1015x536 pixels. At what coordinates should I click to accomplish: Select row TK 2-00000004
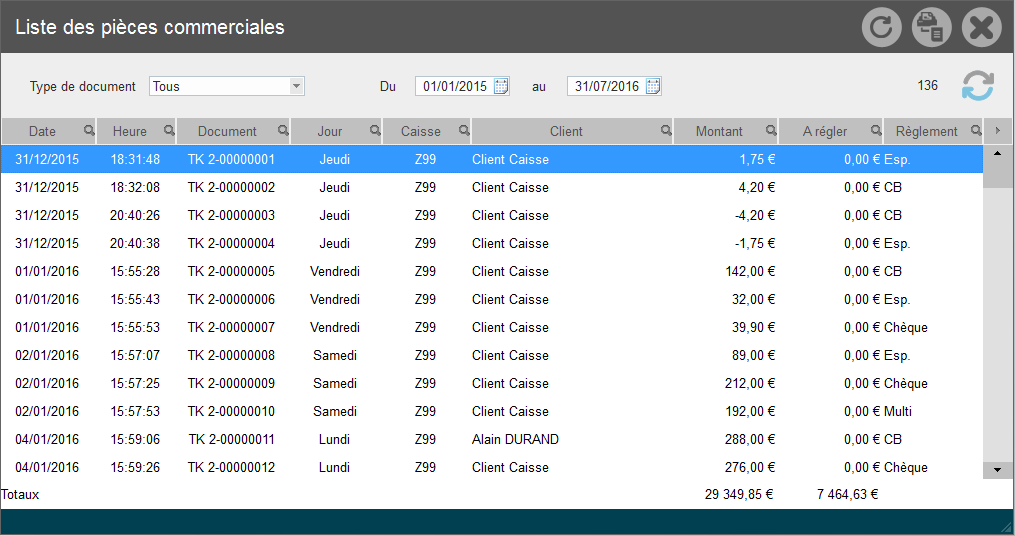[492, 243]
